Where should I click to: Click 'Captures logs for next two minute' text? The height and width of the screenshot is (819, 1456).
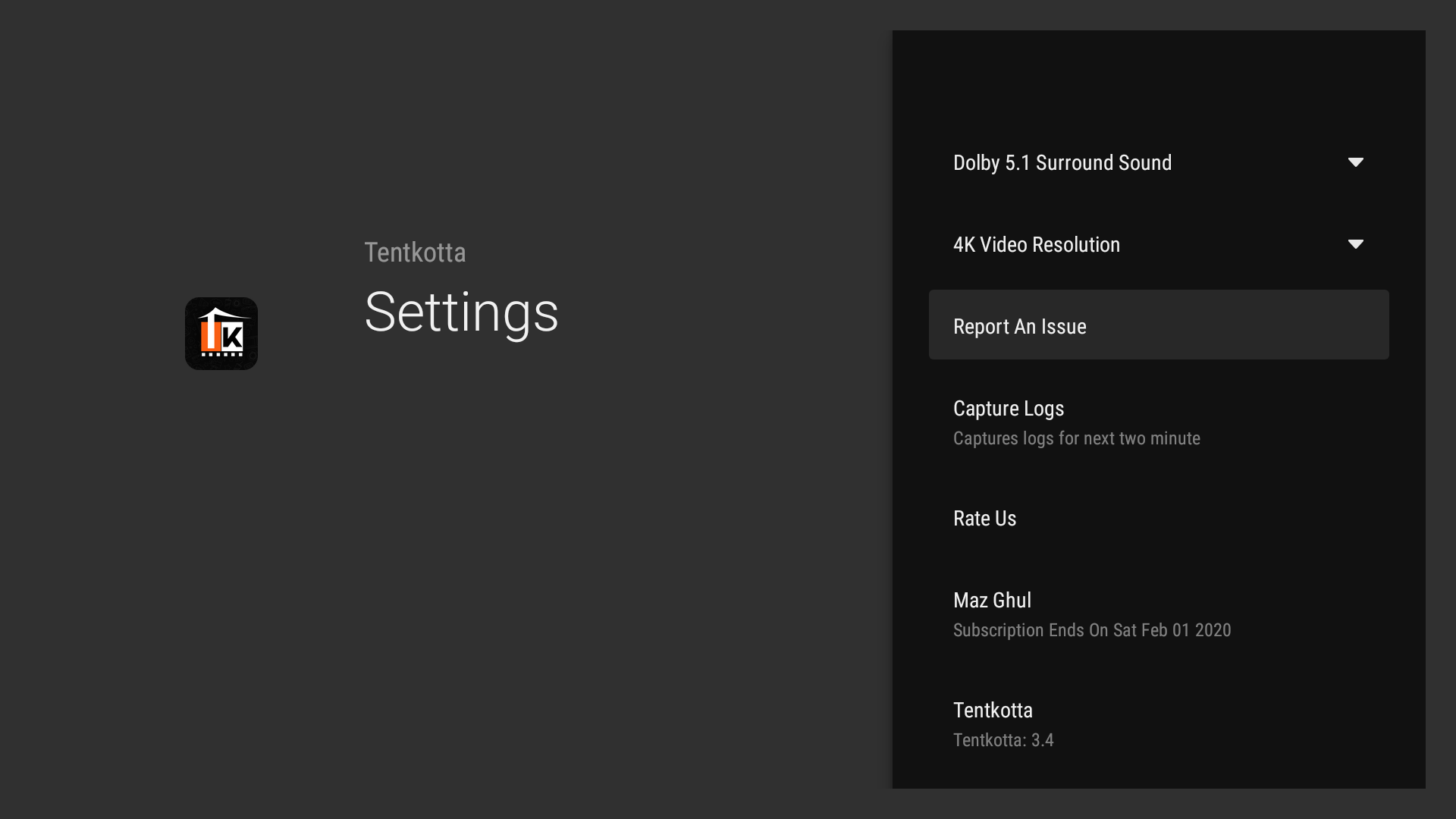click(x=1076, y=439)
